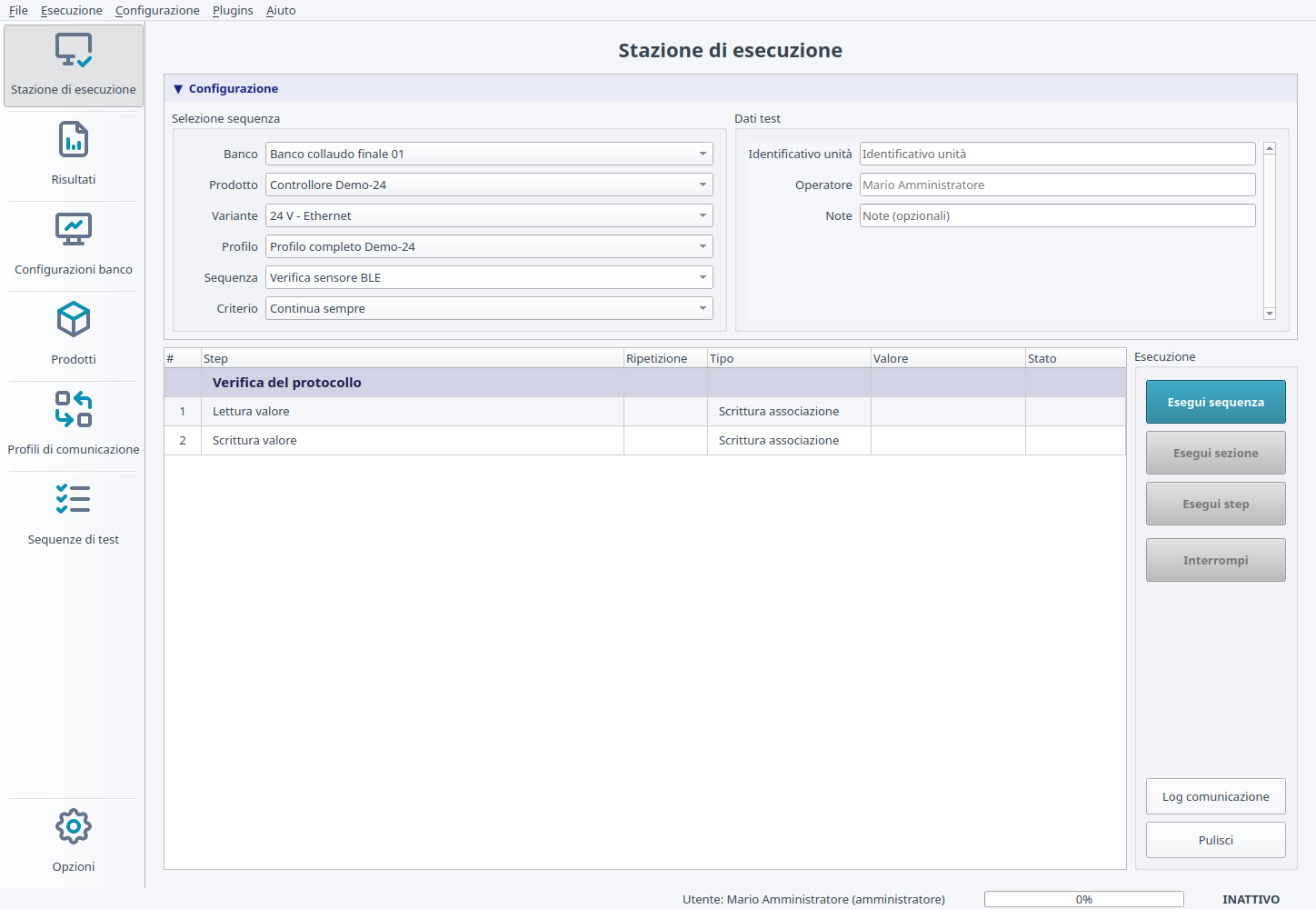The height and width of the screenshot is (909, 1316).
Task: Click the 0% progress bar
Action: click(1084, 899)
